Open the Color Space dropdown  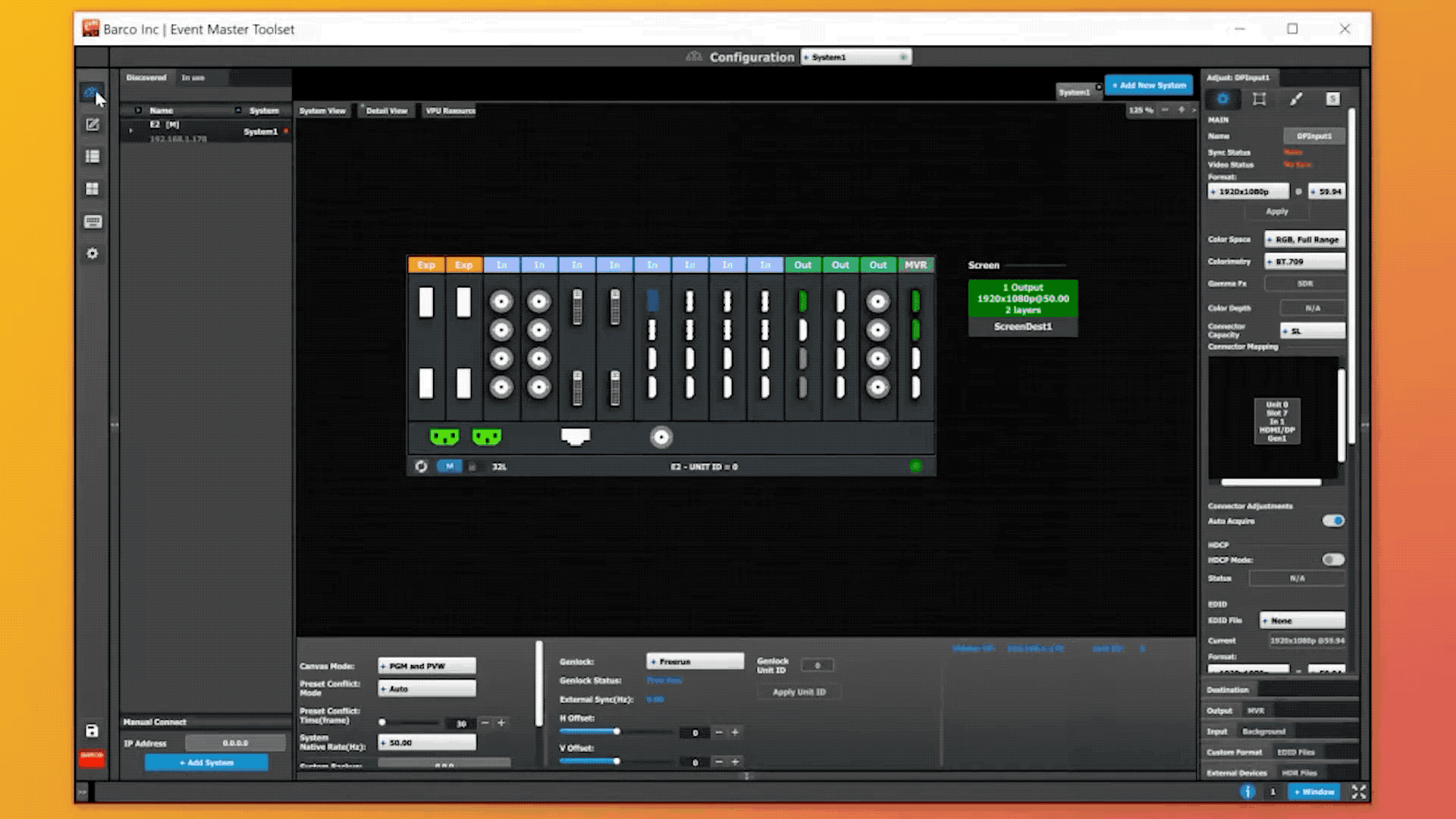click(x=1304, y=240)
